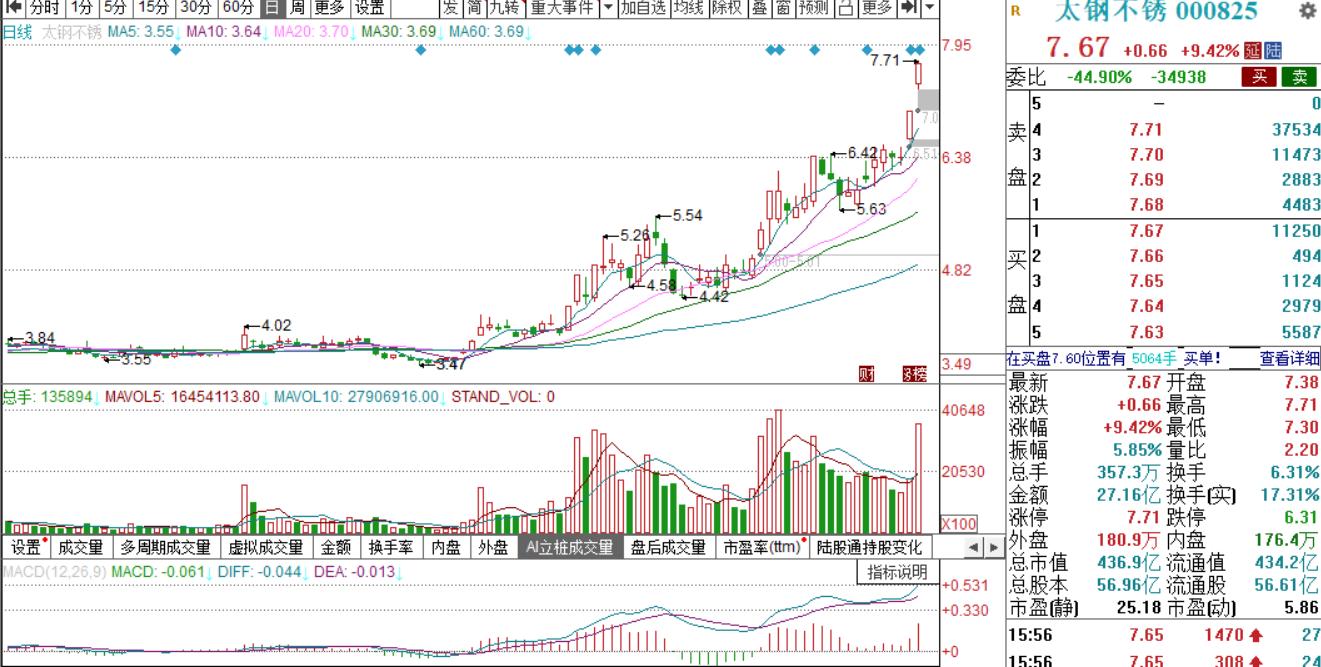
Task: Click 设置 in top chart toolbar
Action: (x=369, y=8)
